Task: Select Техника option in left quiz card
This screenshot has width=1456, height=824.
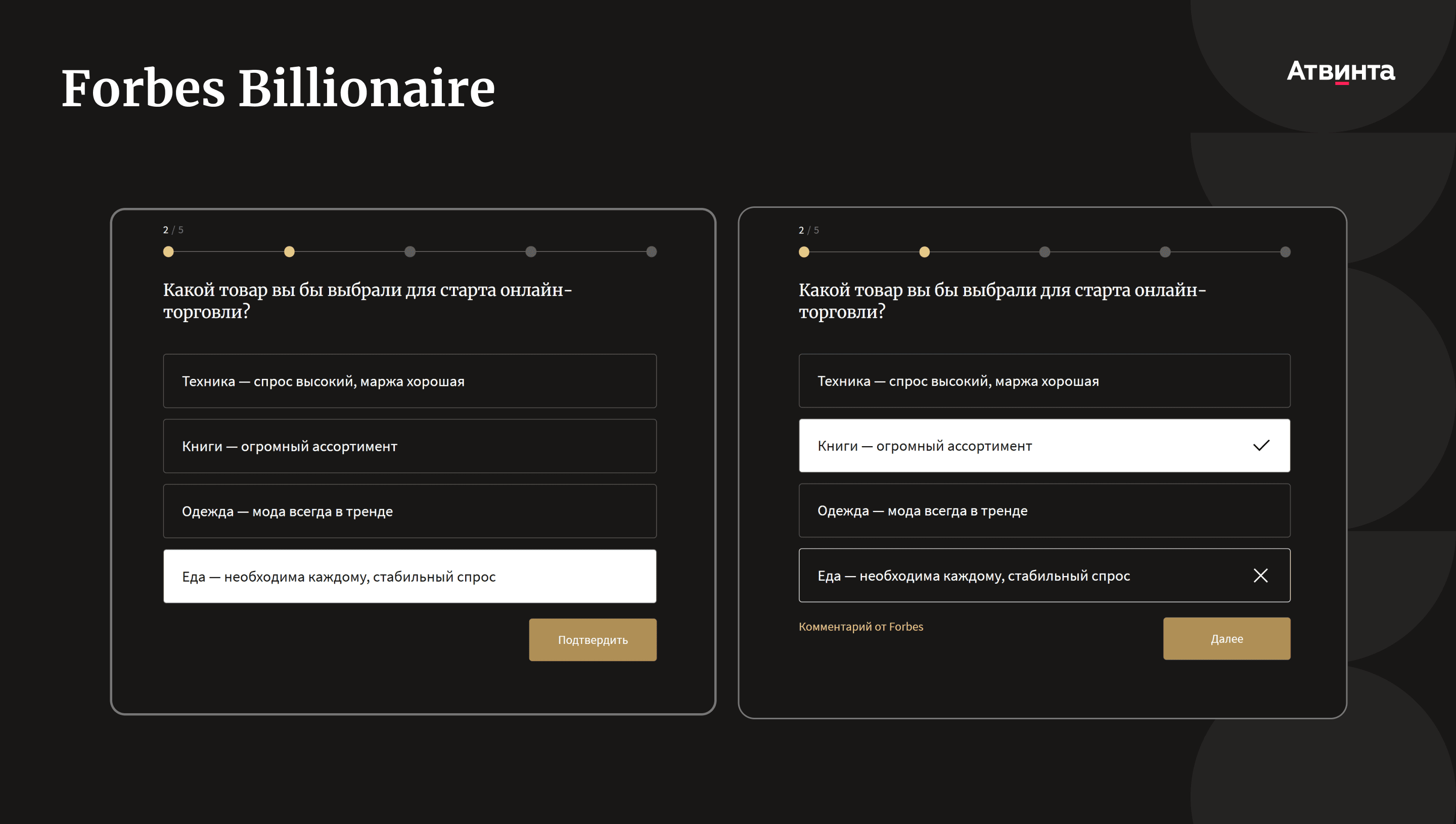Action: 409,381
